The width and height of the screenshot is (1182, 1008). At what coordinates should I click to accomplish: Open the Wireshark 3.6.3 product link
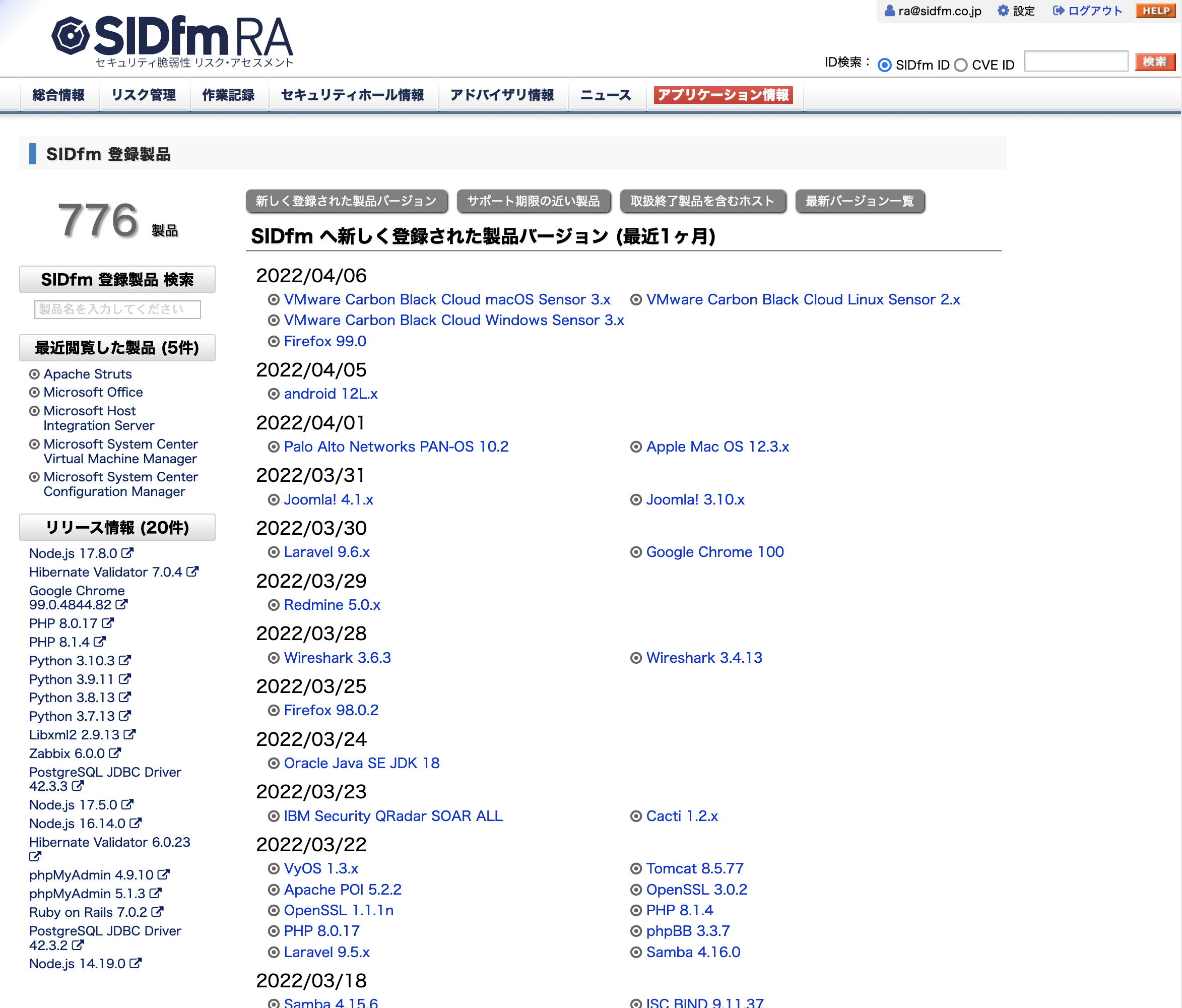[x=338, y=658]
